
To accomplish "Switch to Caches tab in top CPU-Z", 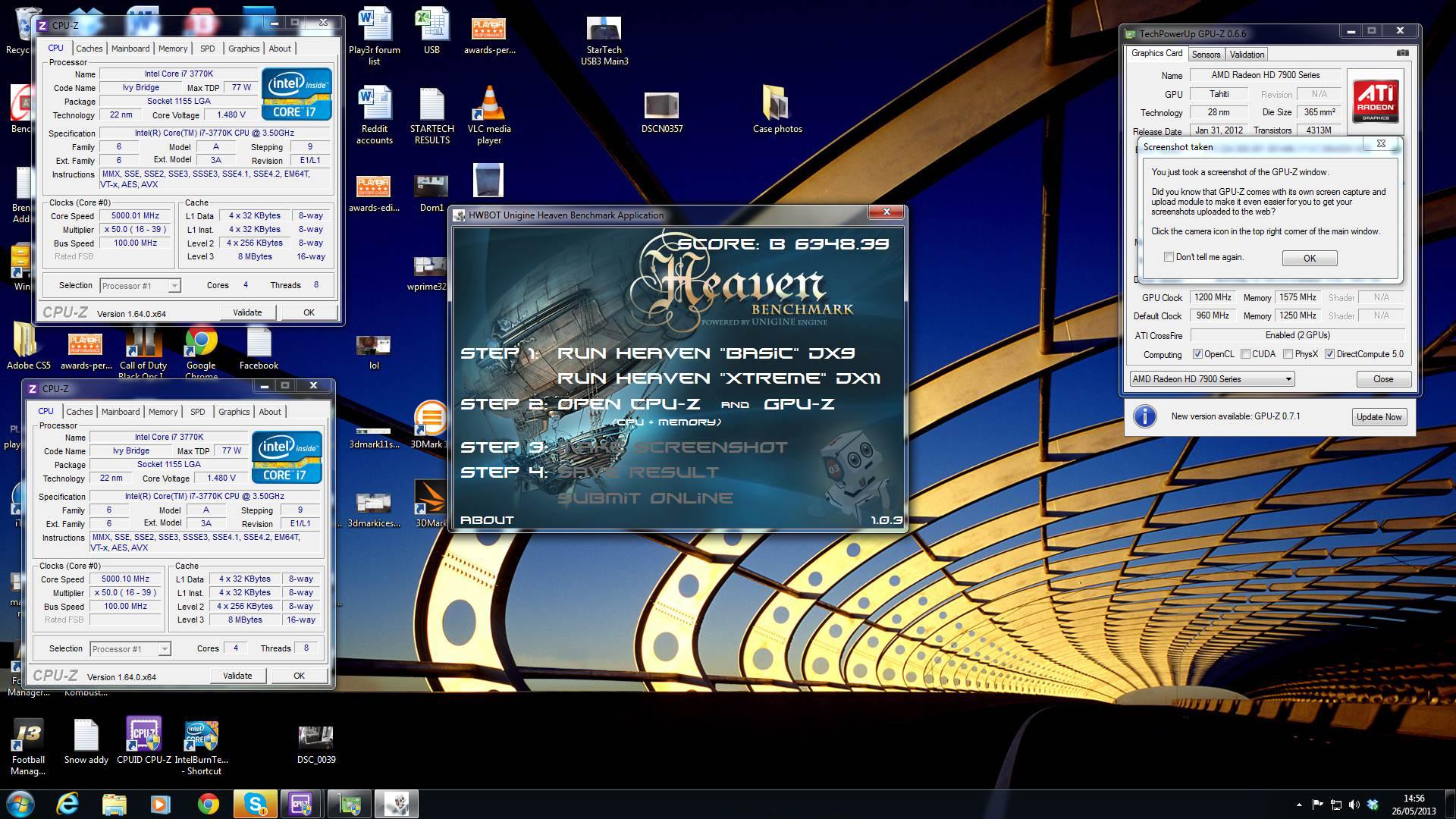I will (89, 49).
